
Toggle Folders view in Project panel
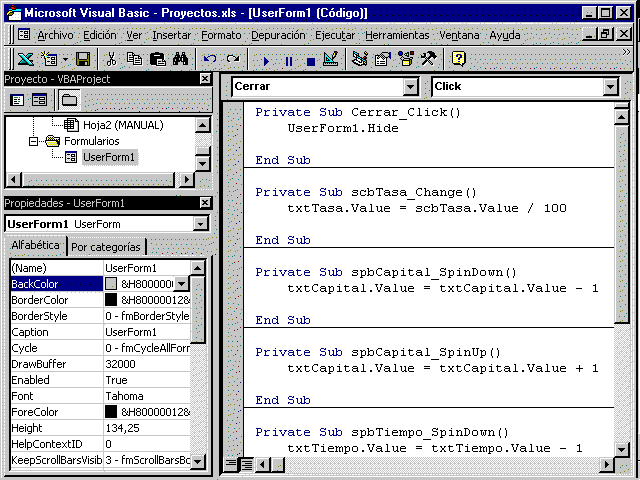pos(69,100)
